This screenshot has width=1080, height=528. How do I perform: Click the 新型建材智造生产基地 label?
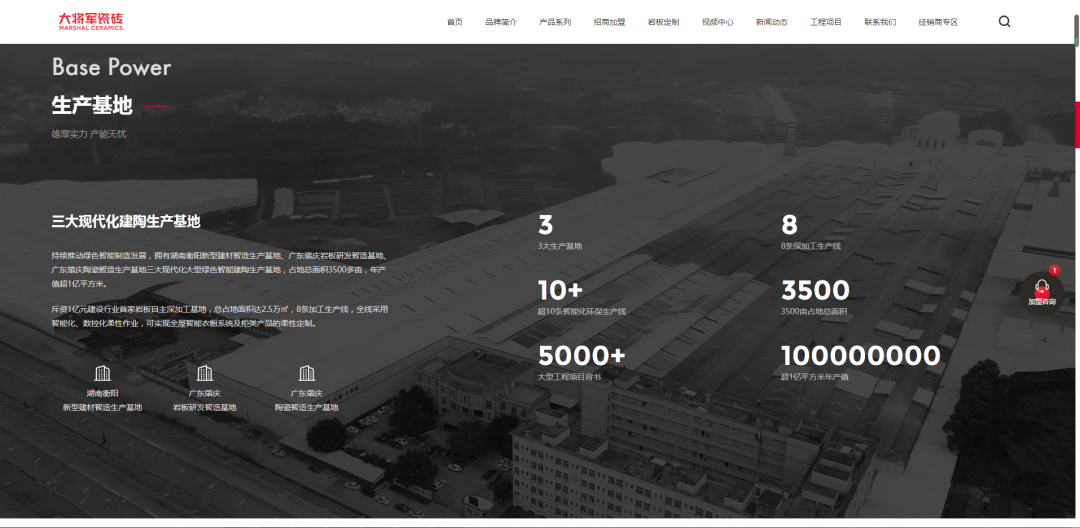(103, 408)
